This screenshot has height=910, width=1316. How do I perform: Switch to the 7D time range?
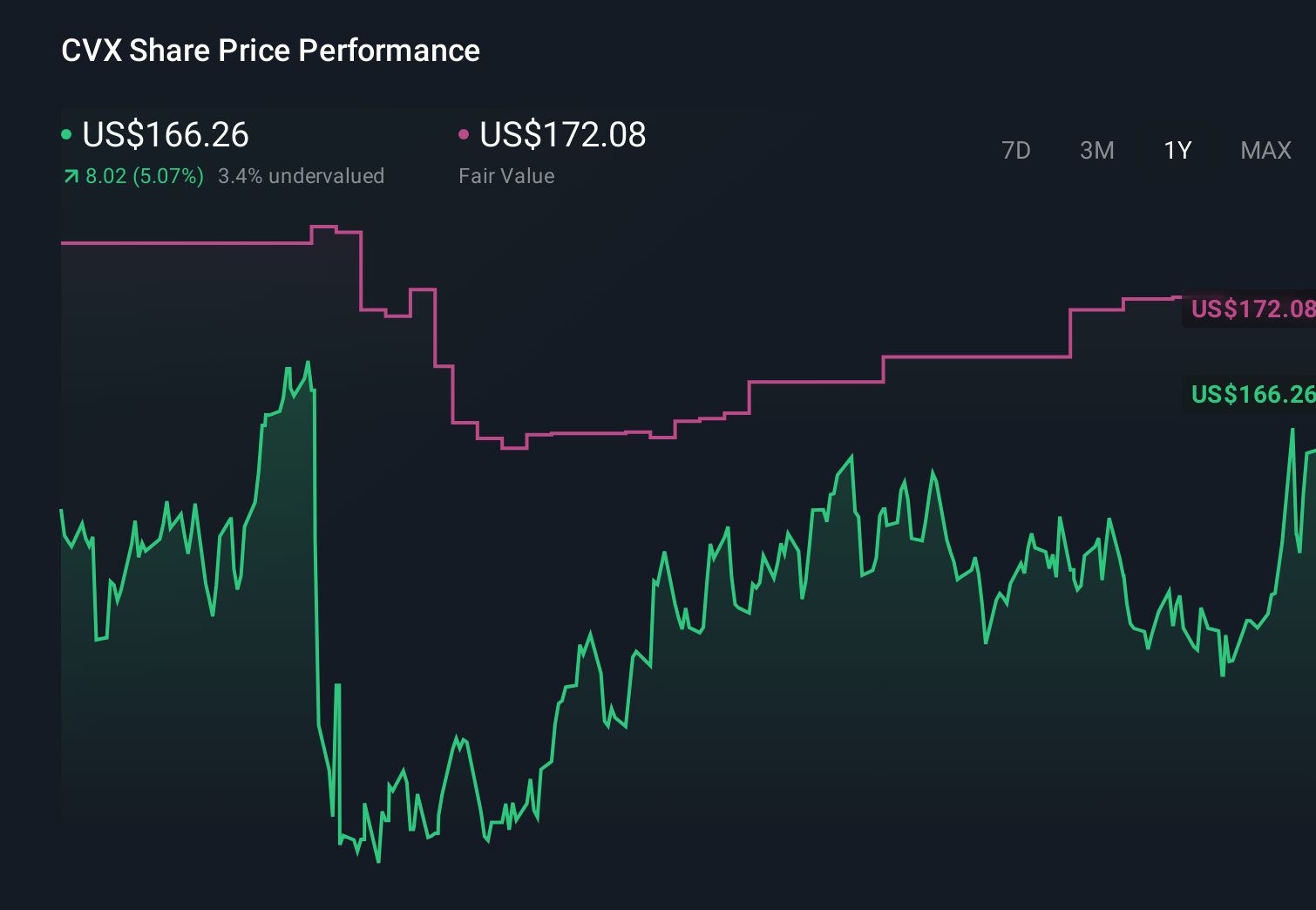(1017, 150)
